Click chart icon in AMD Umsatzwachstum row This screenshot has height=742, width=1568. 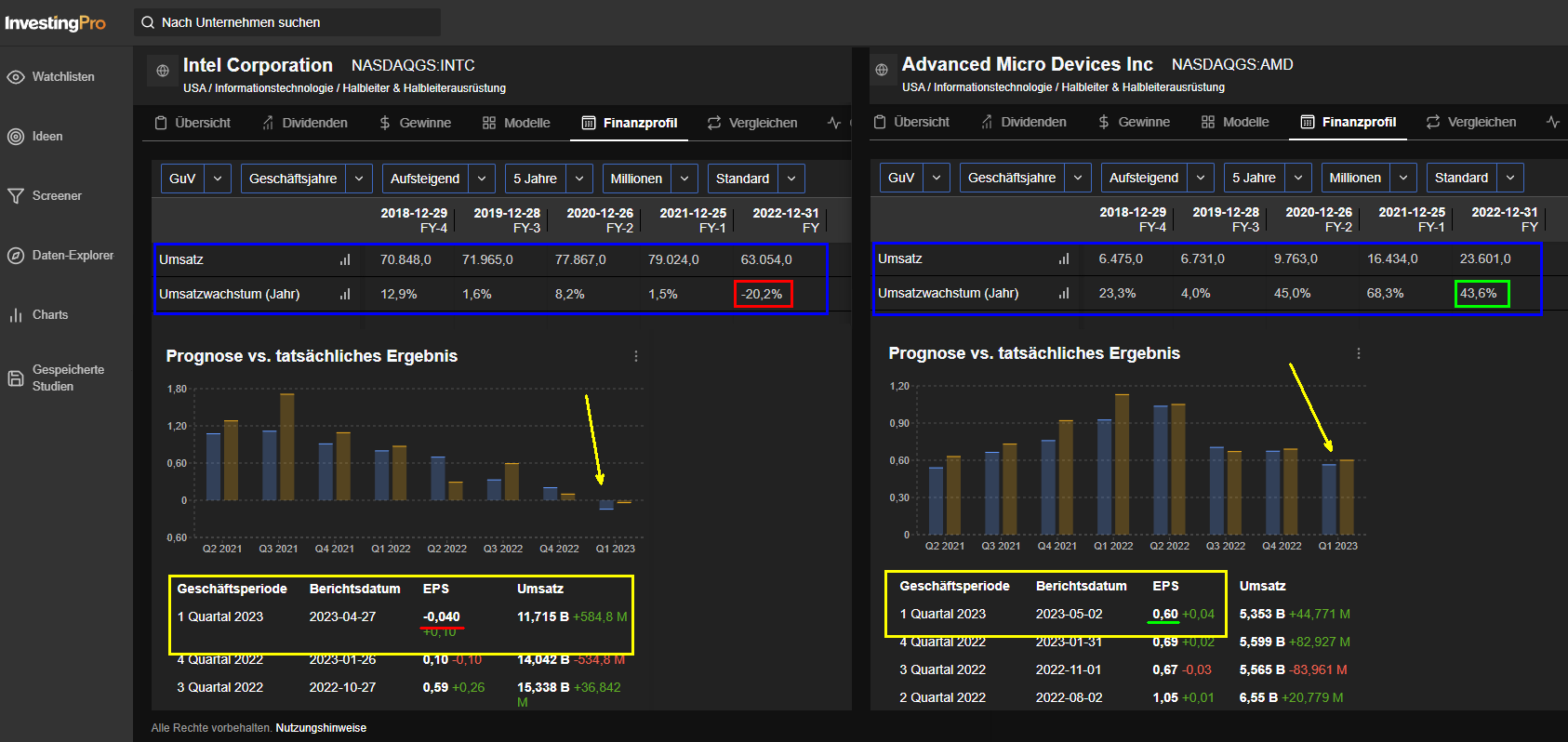[x=1064, y=293]
